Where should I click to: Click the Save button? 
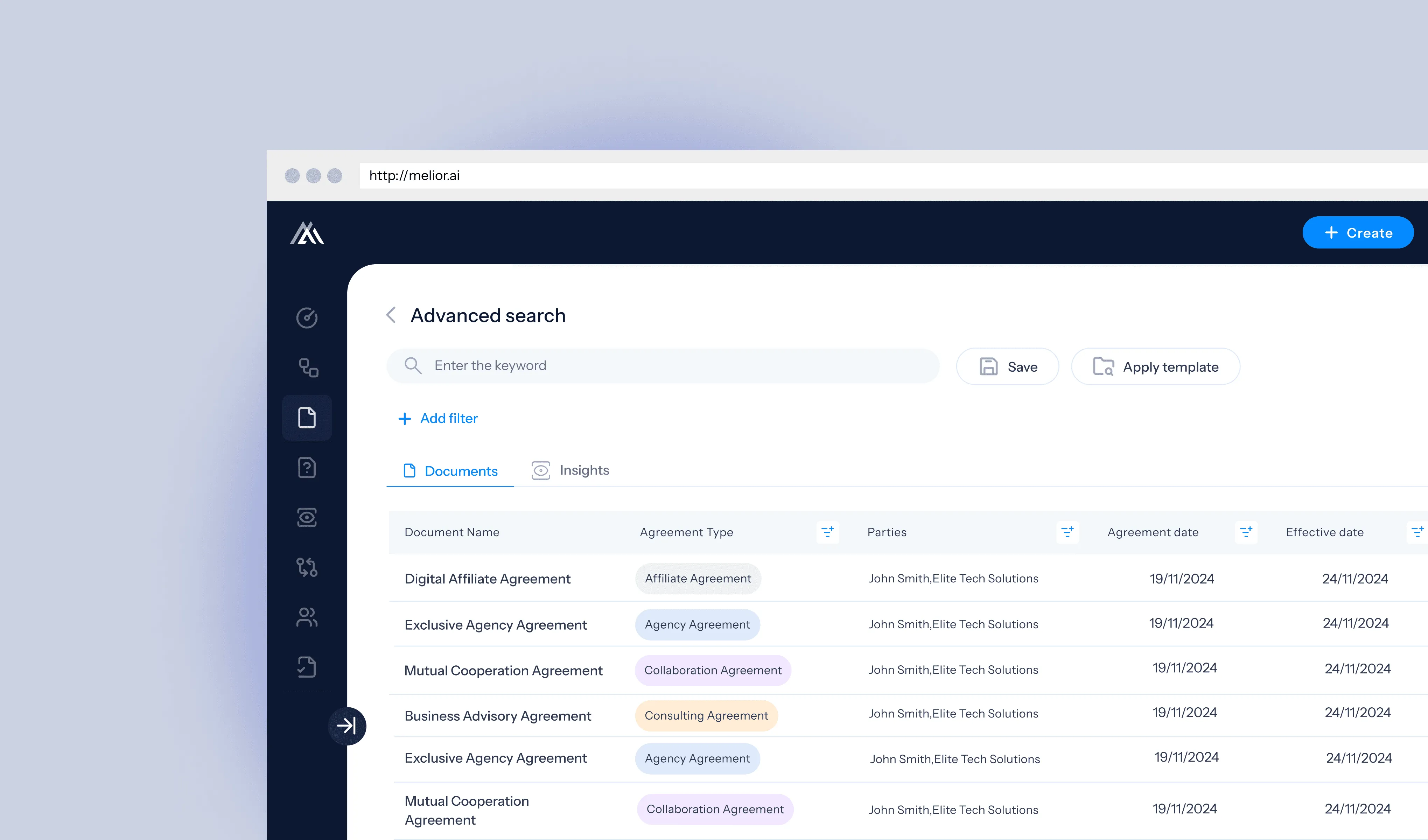[x=1007, y=367]
